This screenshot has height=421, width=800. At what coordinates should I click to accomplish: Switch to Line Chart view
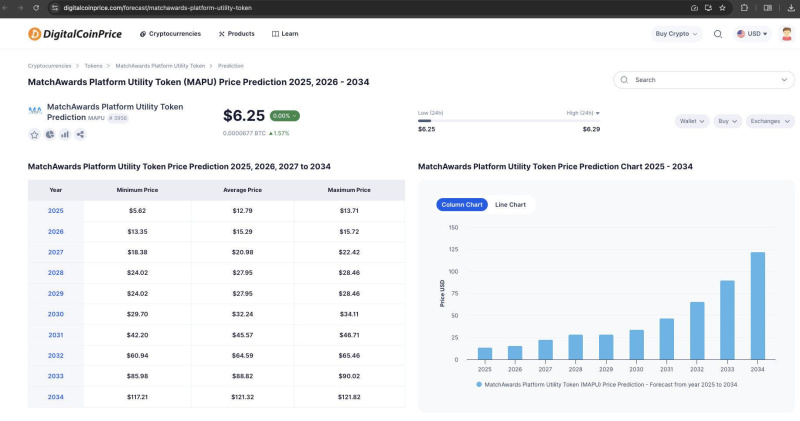(510, 204)
